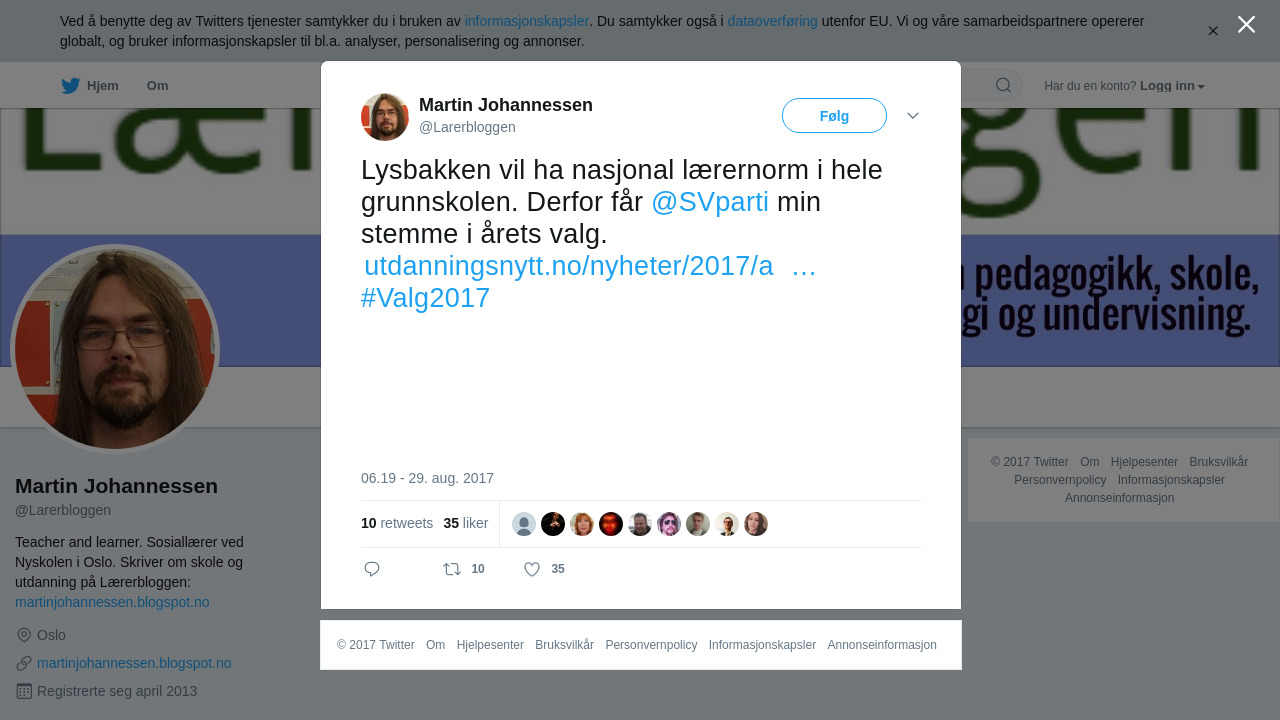Close the tweet overlay with large X

[1246, 24]
